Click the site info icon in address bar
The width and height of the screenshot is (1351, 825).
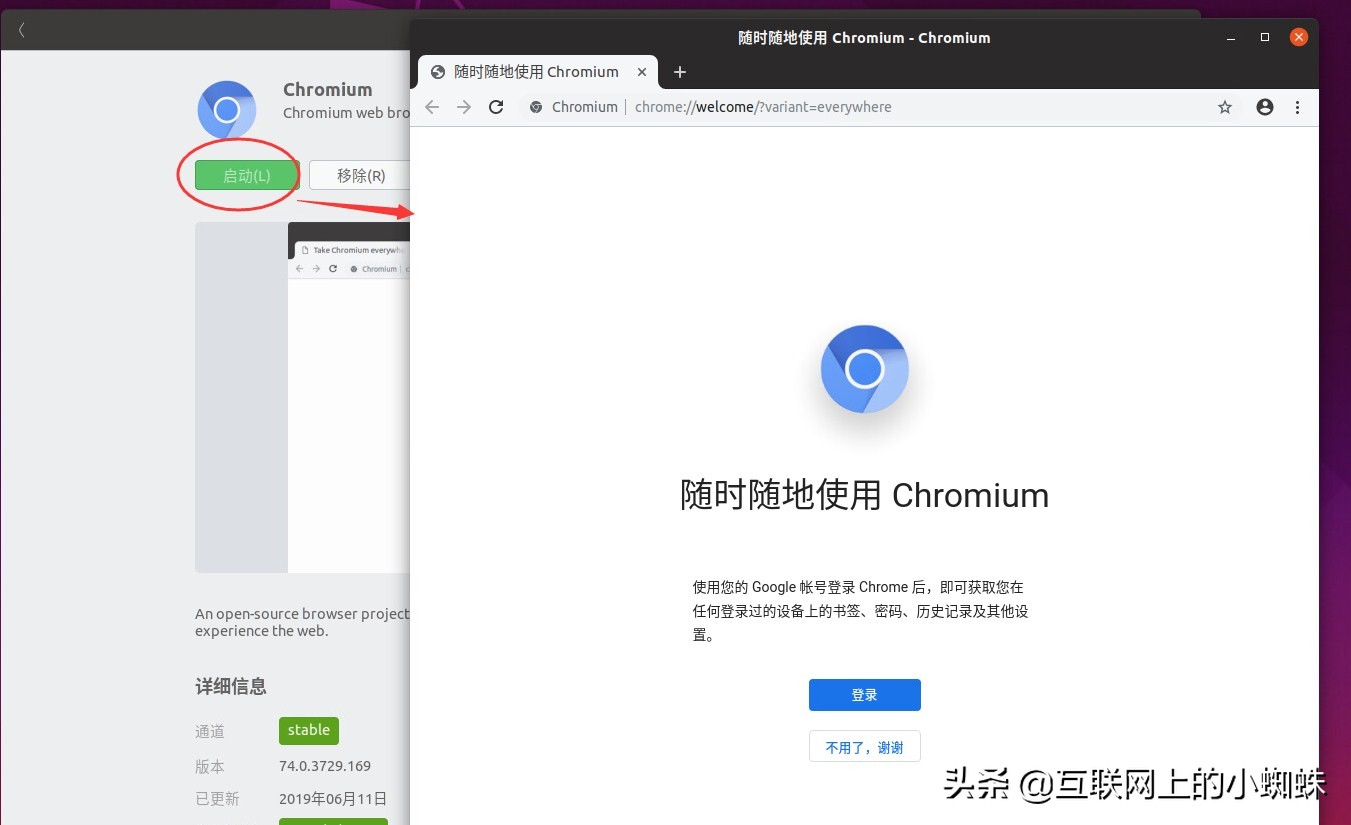click(x=536, y=107)
